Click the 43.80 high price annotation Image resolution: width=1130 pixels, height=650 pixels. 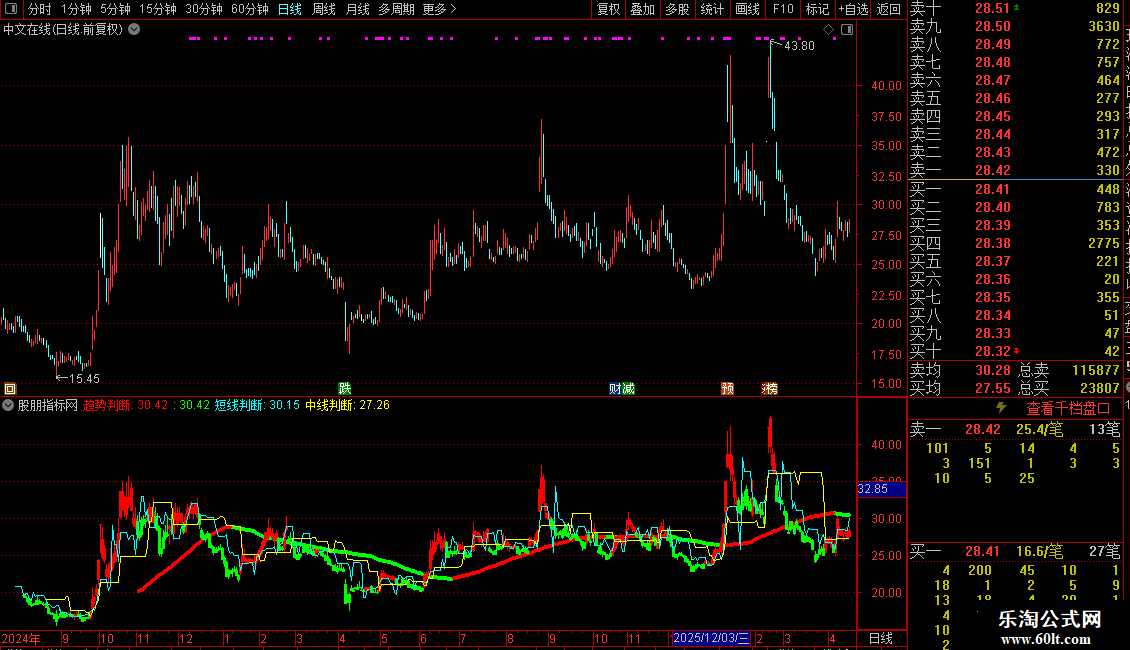click(799, 46)
